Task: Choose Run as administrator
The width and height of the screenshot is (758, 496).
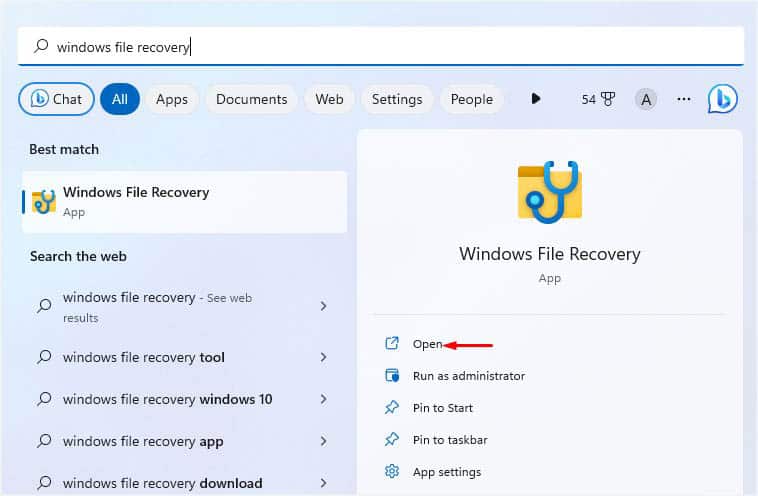Action: (468, 376)
